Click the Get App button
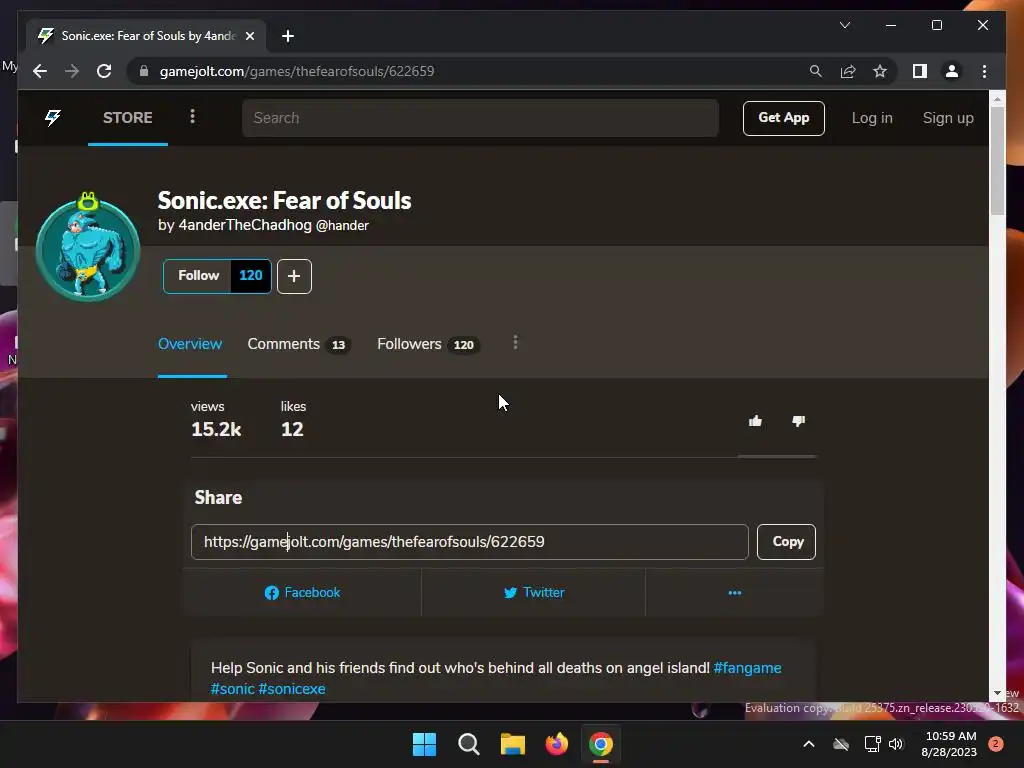Image resolution: width=1024 pixels, height=768 pixels. click(x=783, y=118)
